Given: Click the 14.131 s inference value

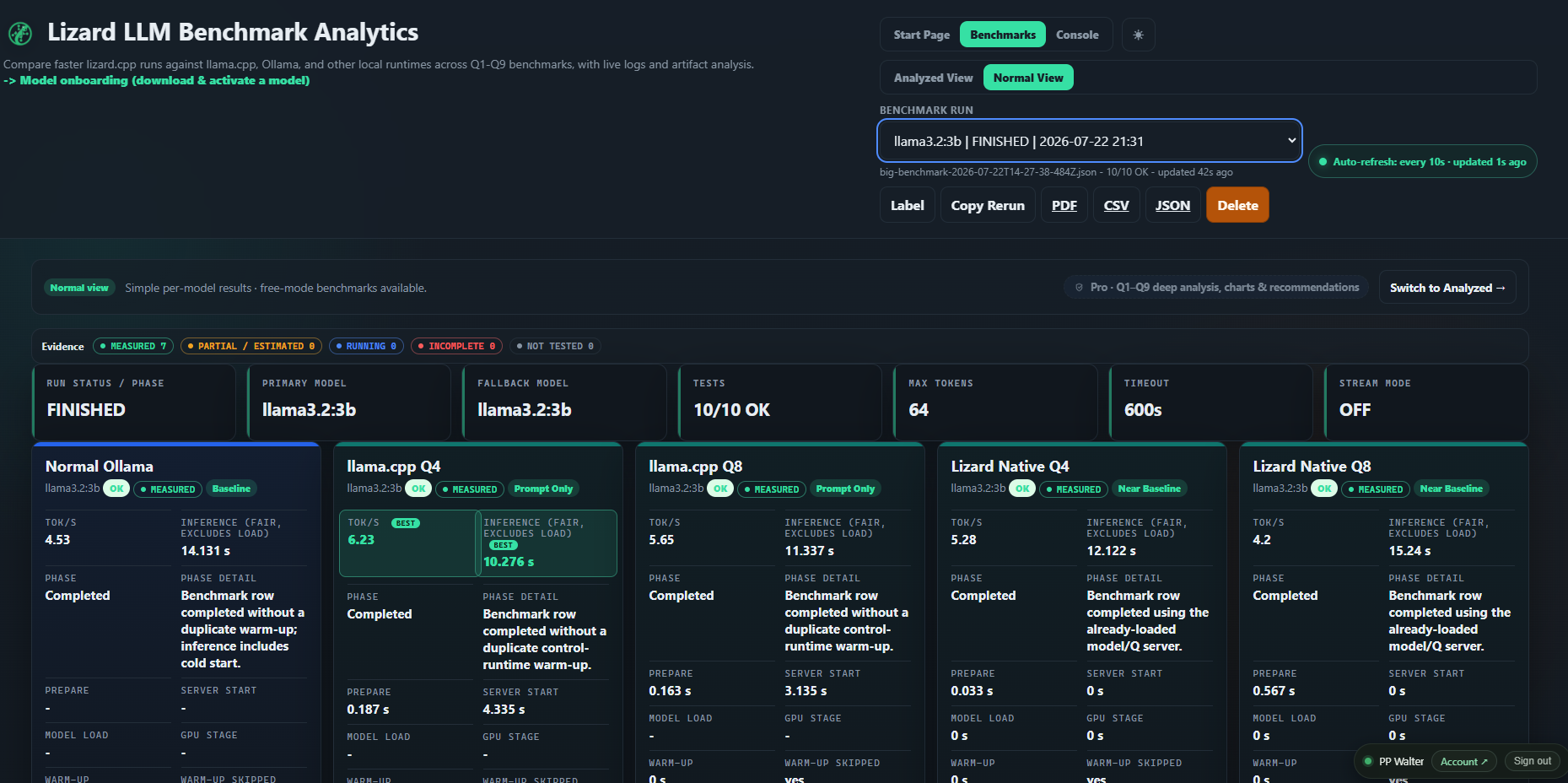Looking at the screenshot, I should click(206, 551).
